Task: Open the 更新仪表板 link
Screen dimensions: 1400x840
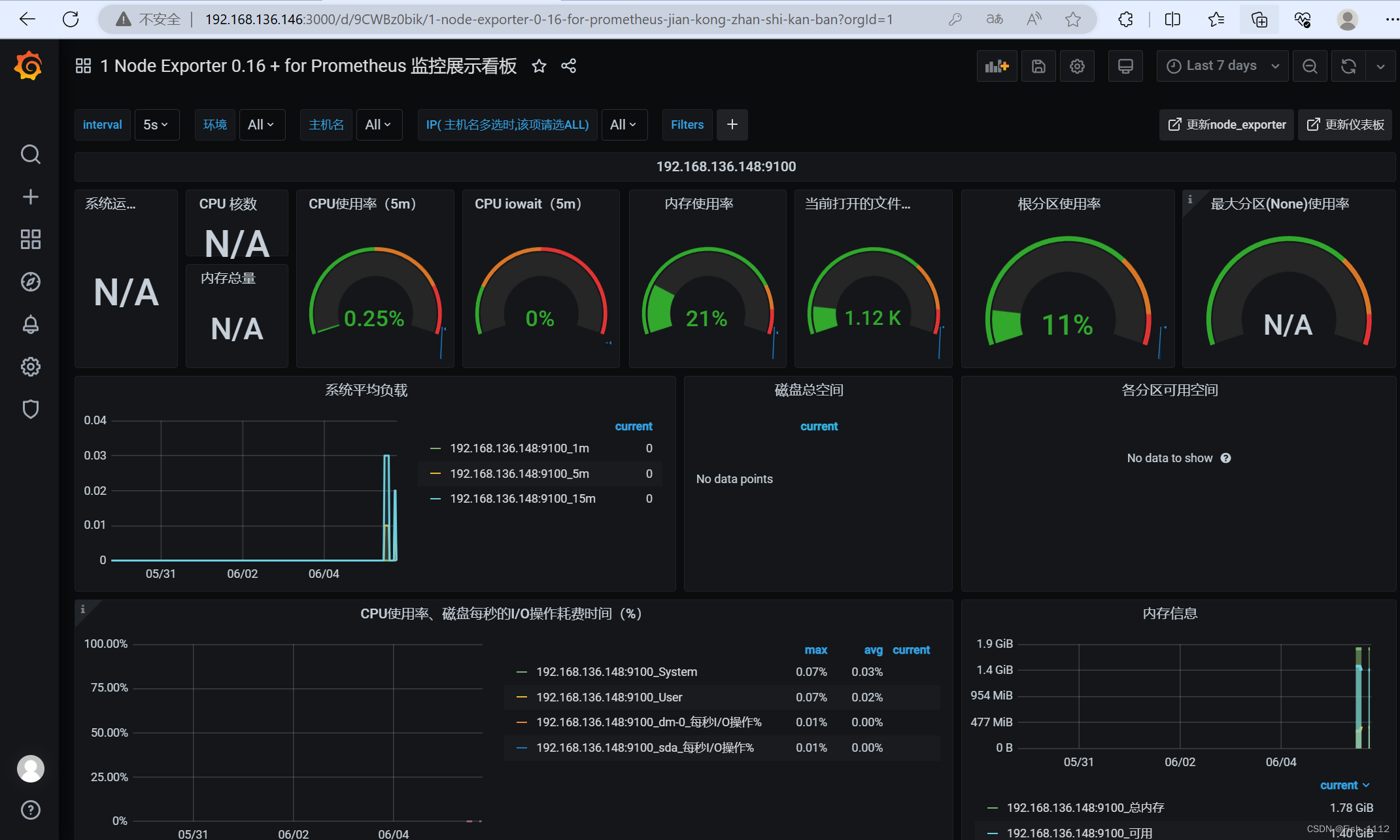Action: (1345, 125)
